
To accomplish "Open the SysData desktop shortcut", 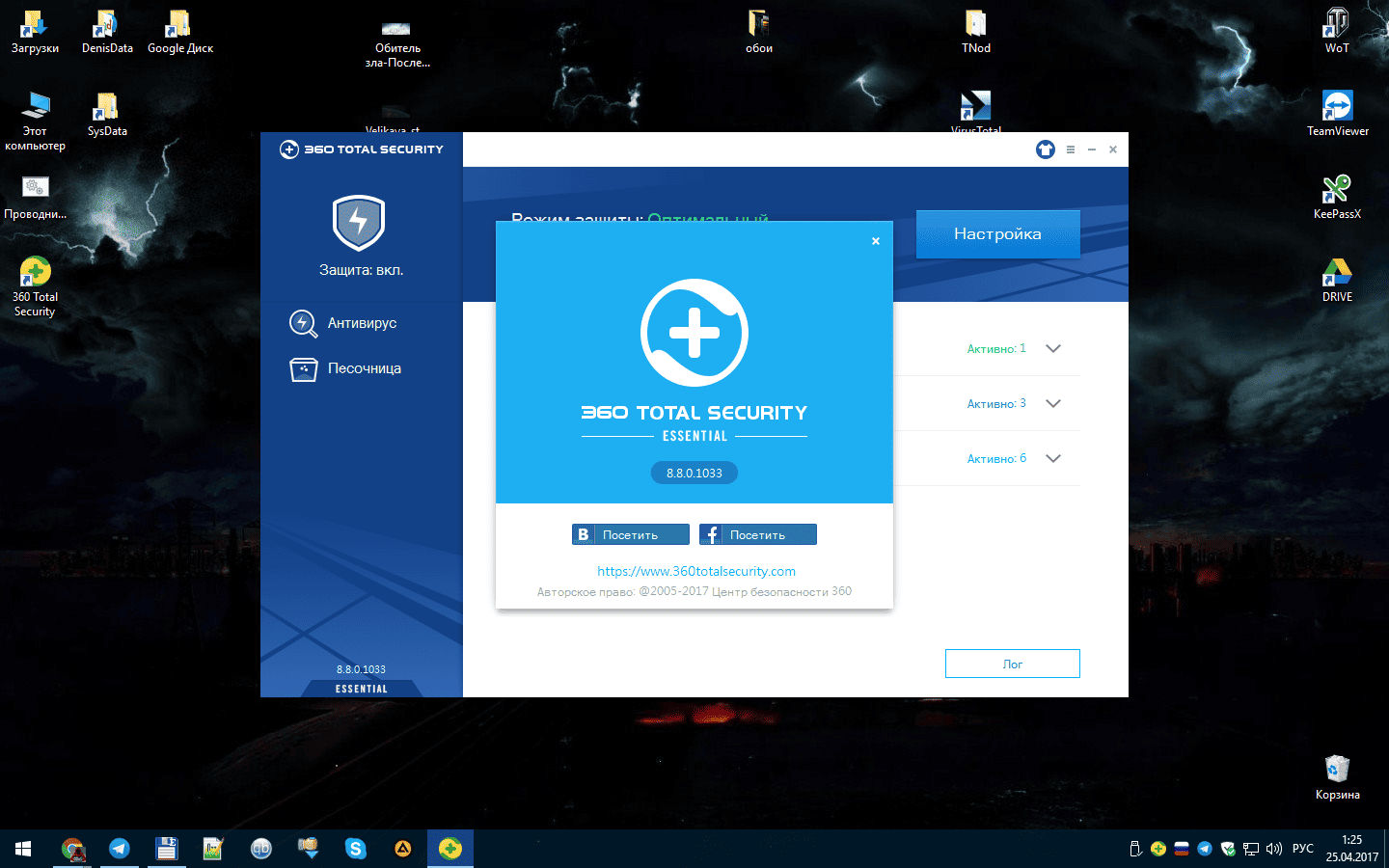I will 107,116.
